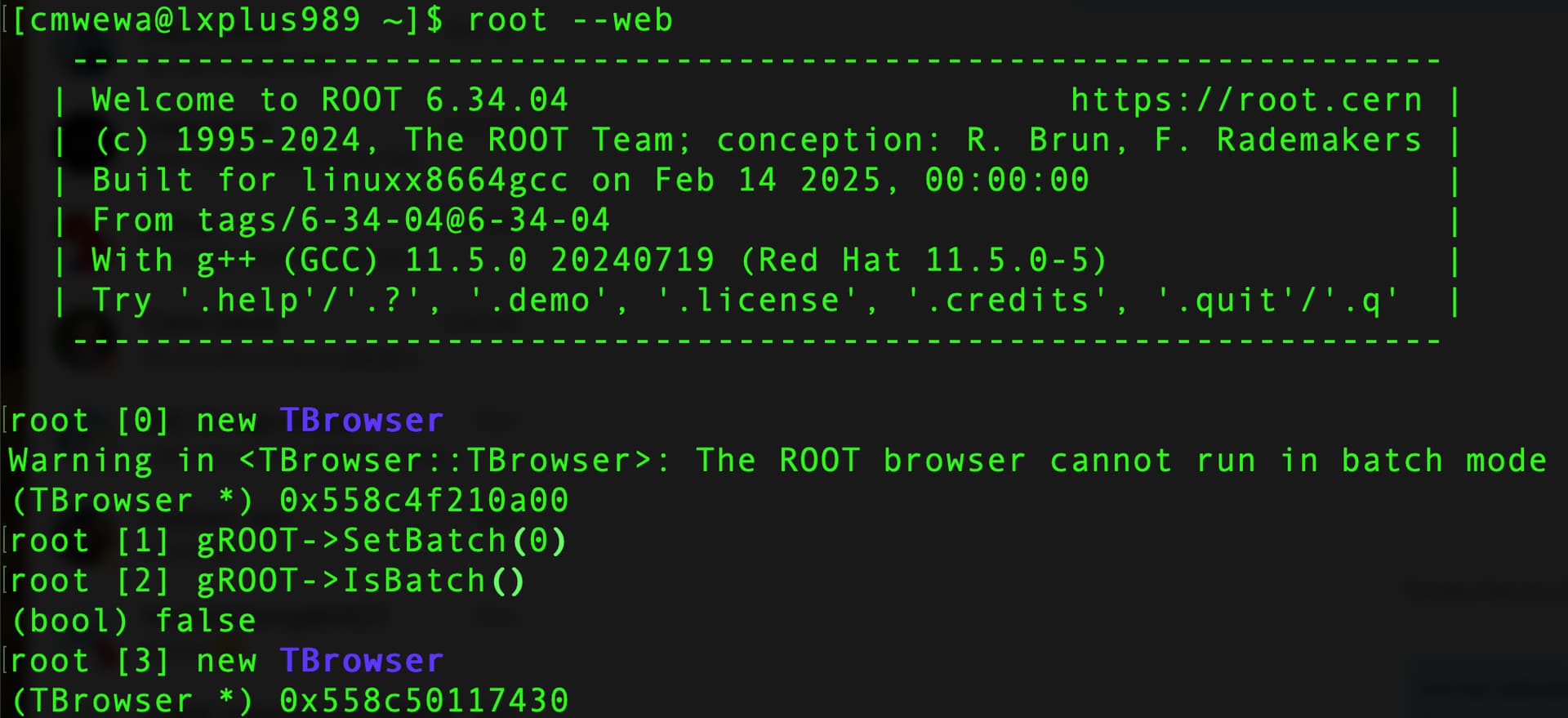1568x718 pixels.
Task: Click the first purple TBrowser keyword
Action: 362,420
